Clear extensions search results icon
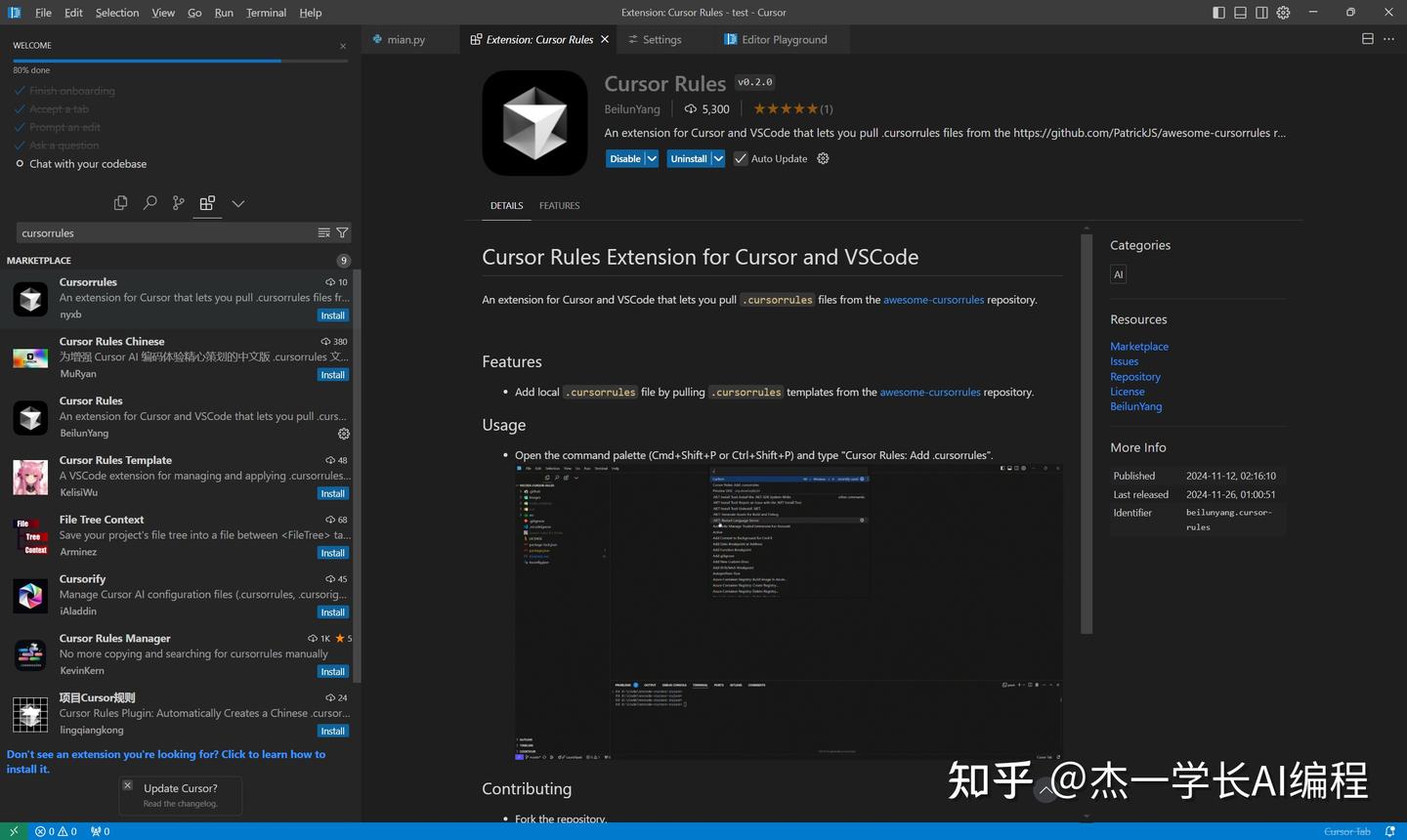This screenshot has width=1407, height=840. (323, 232)
